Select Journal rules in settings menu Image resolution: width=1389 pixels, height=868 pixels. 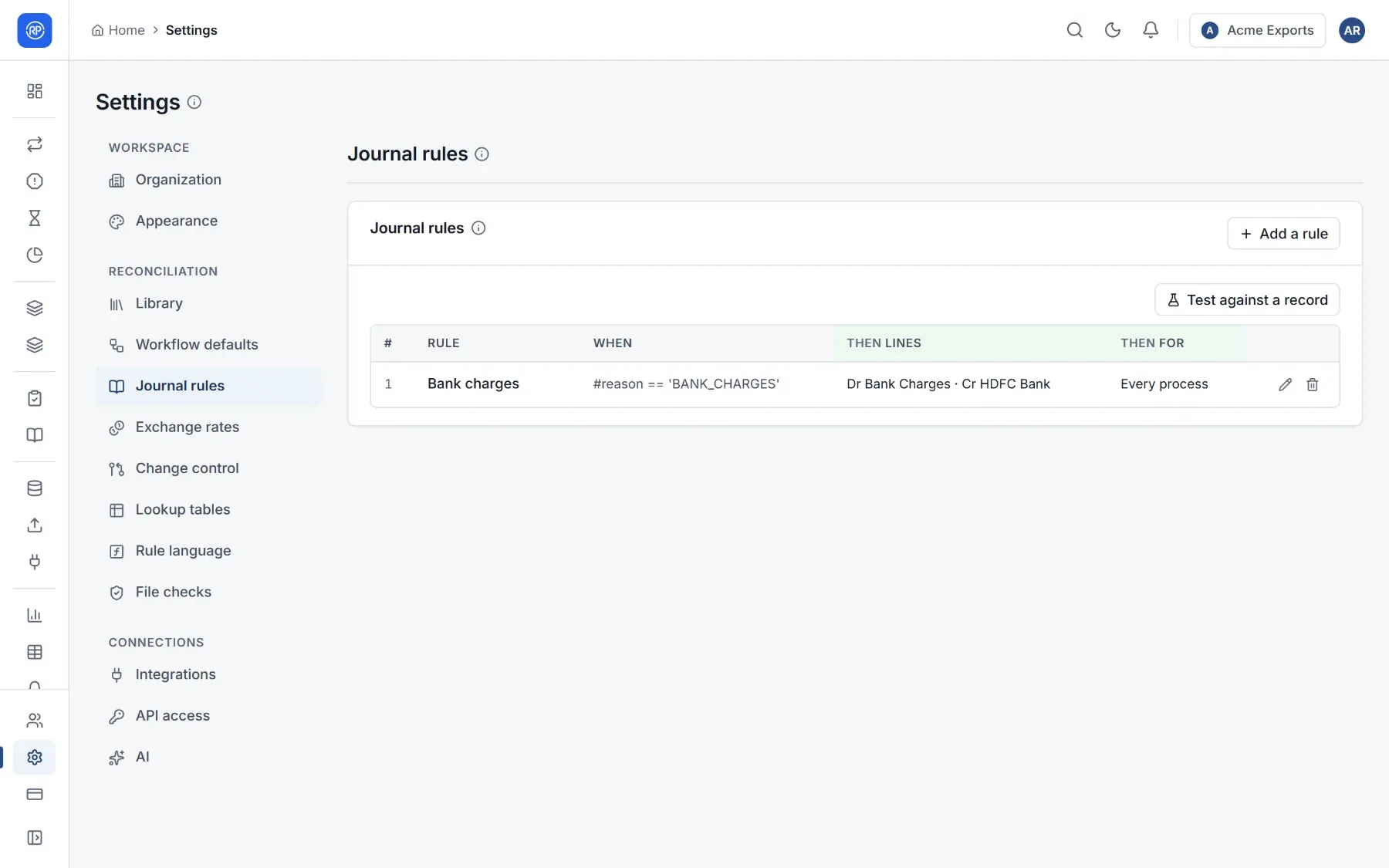point(208,386)
